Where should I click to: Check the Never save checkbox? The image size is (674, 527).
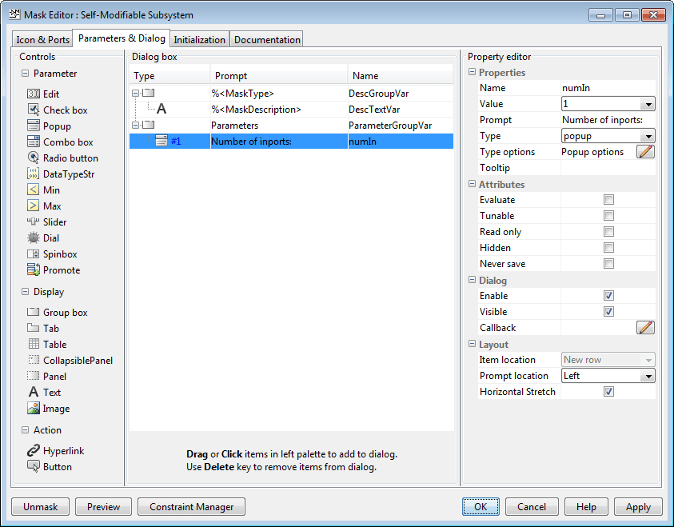[x=608, y=264]
